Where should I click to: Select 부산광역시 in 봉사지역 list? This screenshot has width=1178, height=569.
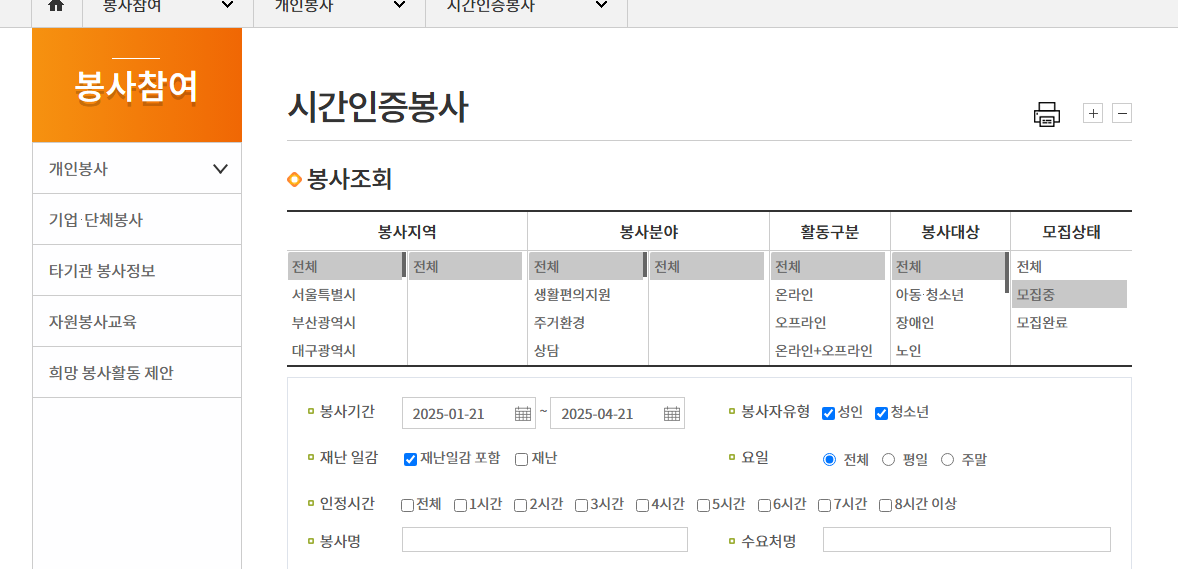345,322
